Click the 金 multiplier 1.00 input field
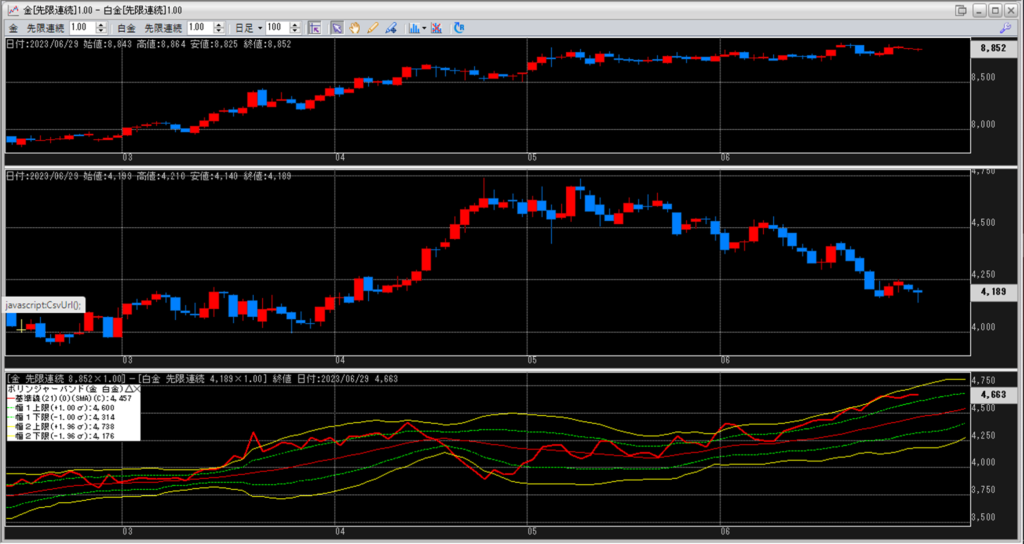 (84, 27)
